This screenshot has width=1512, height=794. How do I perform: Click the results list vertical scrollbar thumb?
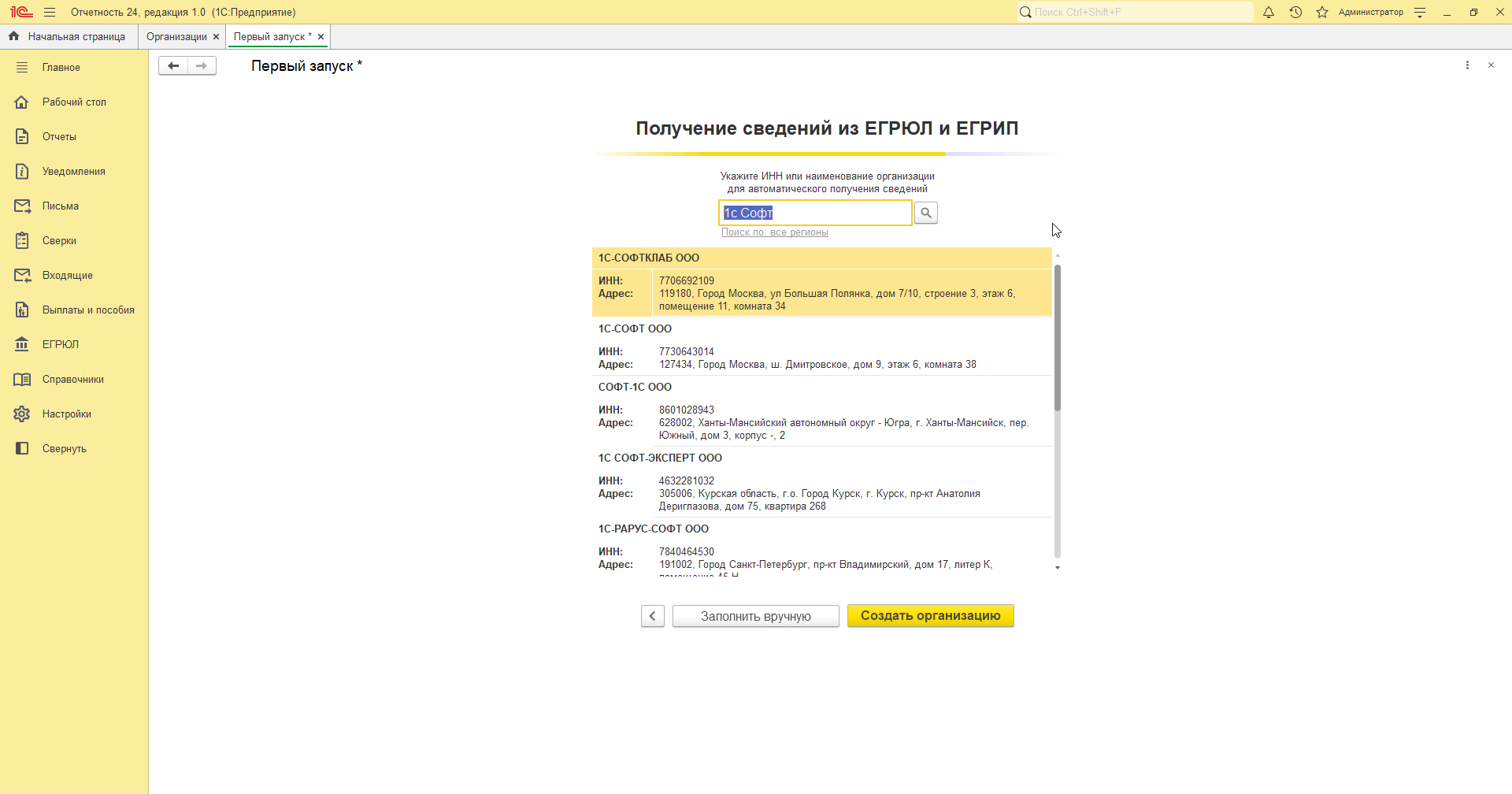(1058, 337)
